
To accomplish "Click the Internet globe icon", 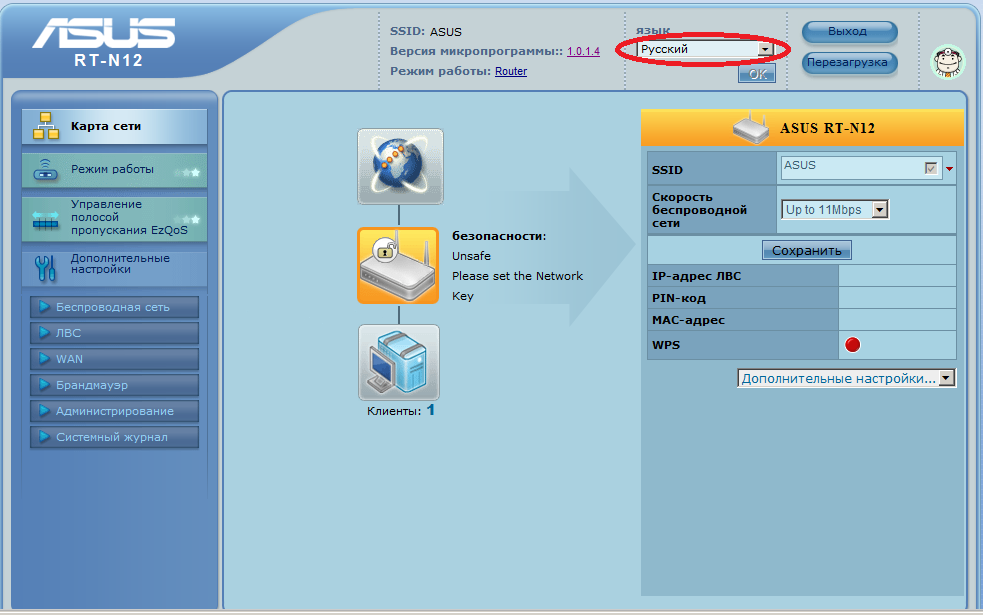I will click(400, 167).
